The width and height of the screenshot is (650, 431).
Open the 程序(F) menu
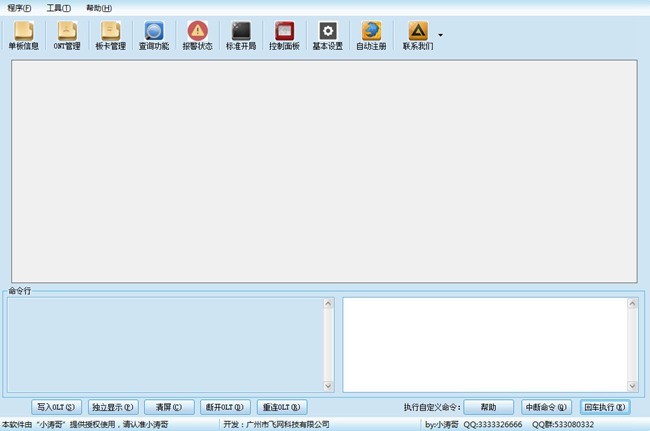[x=19, y=8]
